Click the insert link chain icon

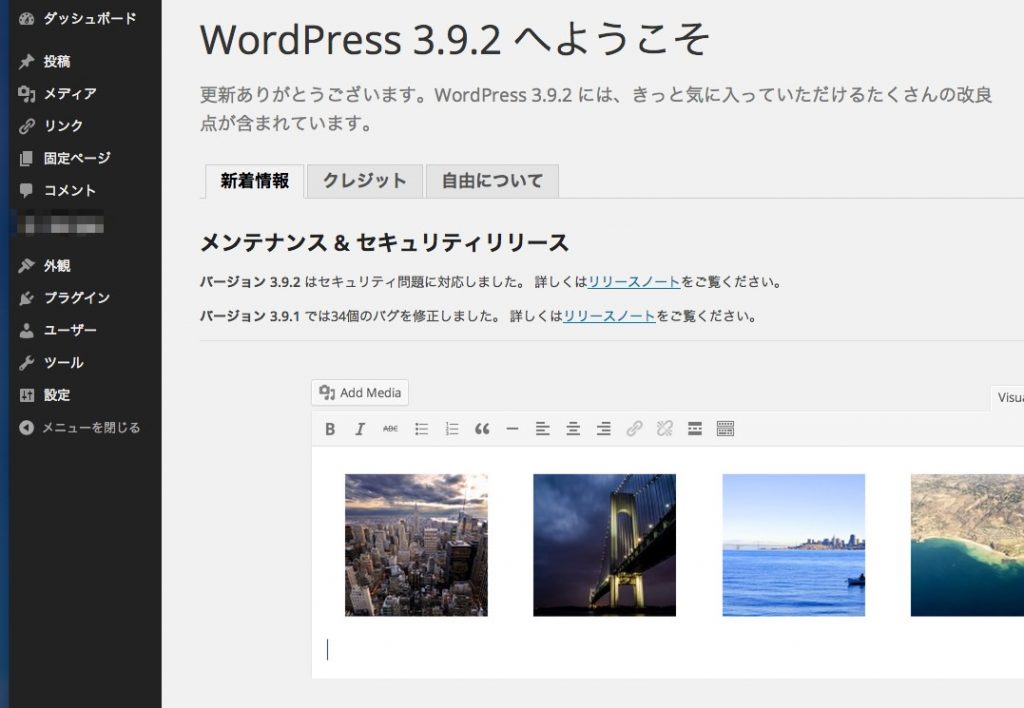tap(634, 429)
